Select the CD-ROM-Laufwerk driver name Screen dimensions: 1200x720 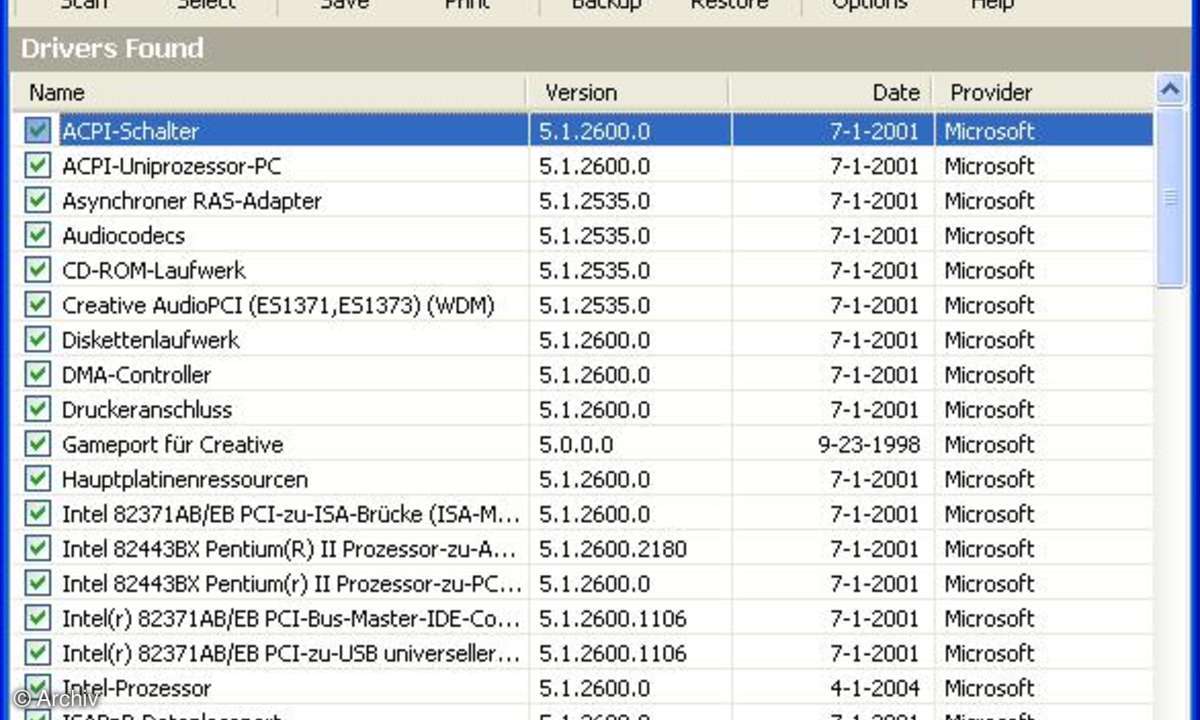[154, 270]
